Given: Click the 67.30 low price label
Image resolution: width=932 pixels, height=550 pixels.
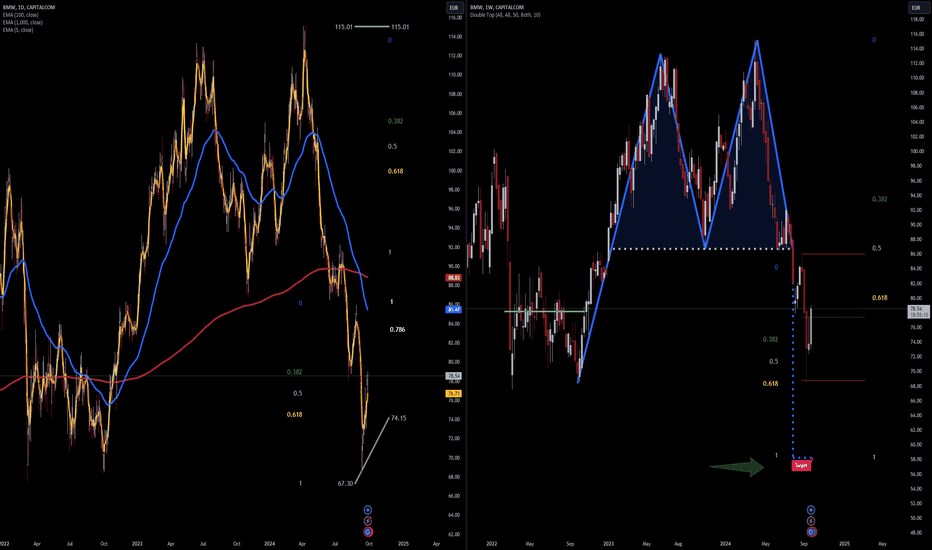Looking at the screenshot, I should (x=345, y=483).
